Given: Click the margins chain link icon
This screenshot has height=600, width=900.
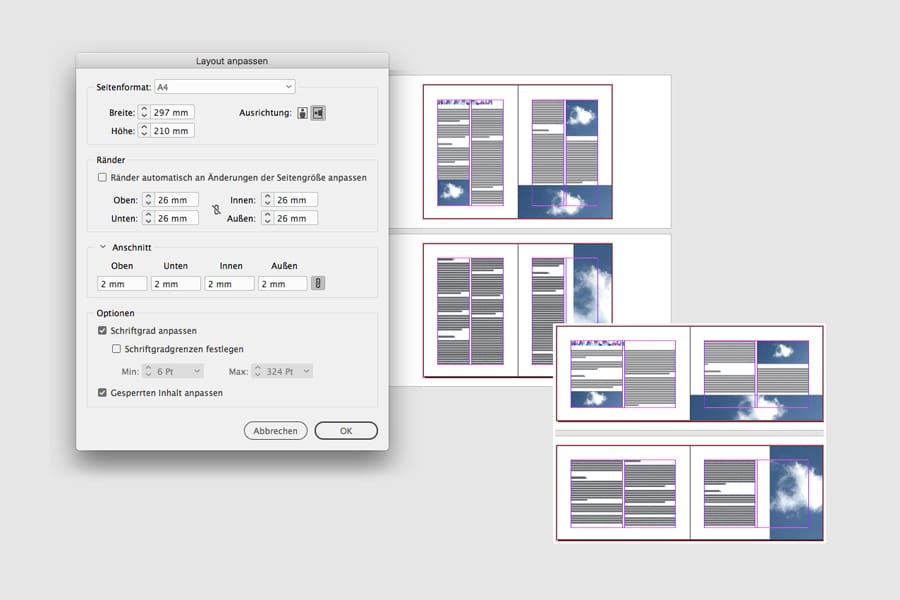Looking at the screenshot, I should coord(214,209).
